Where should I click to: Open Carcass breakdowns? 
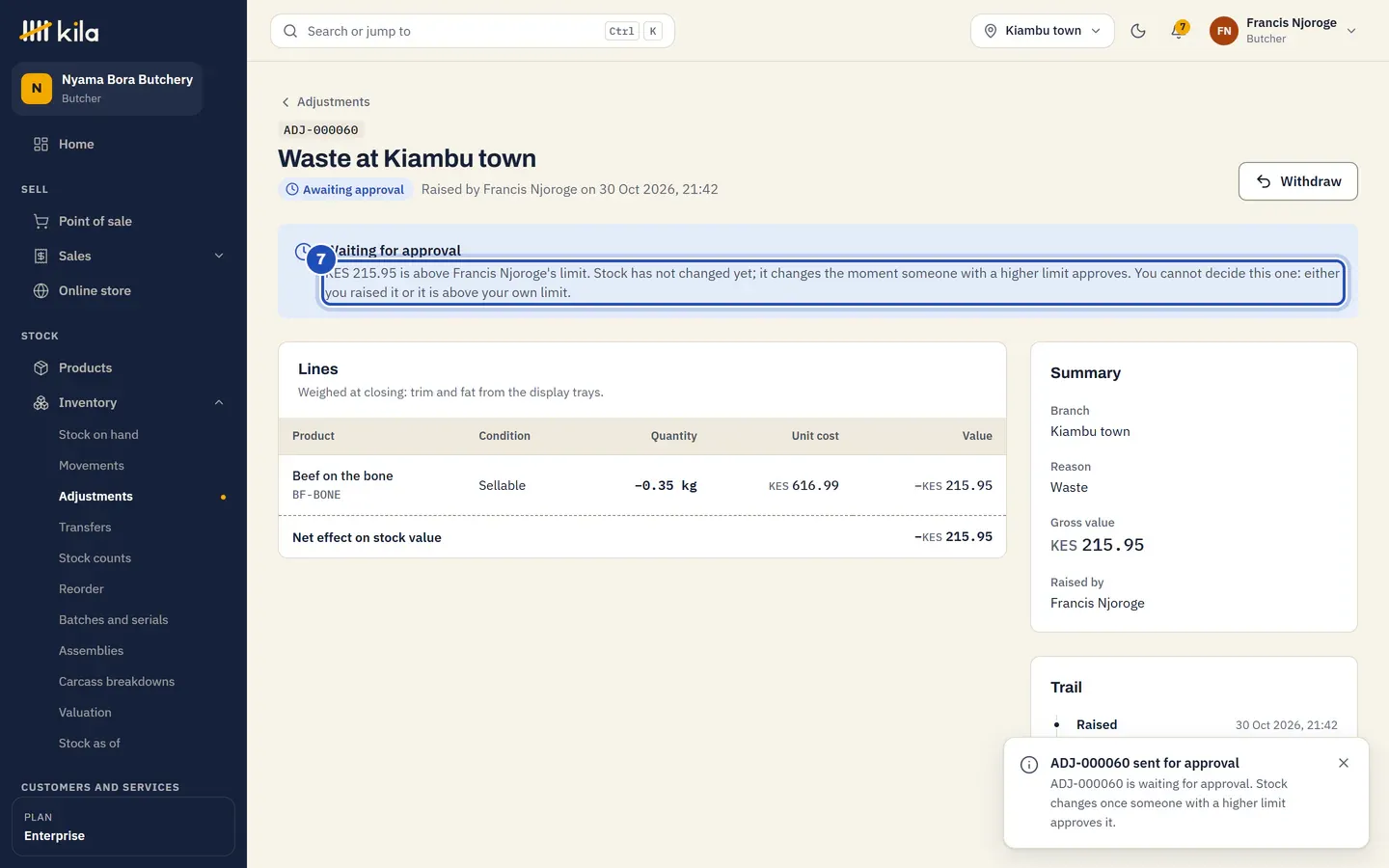[x=117, y=682]
